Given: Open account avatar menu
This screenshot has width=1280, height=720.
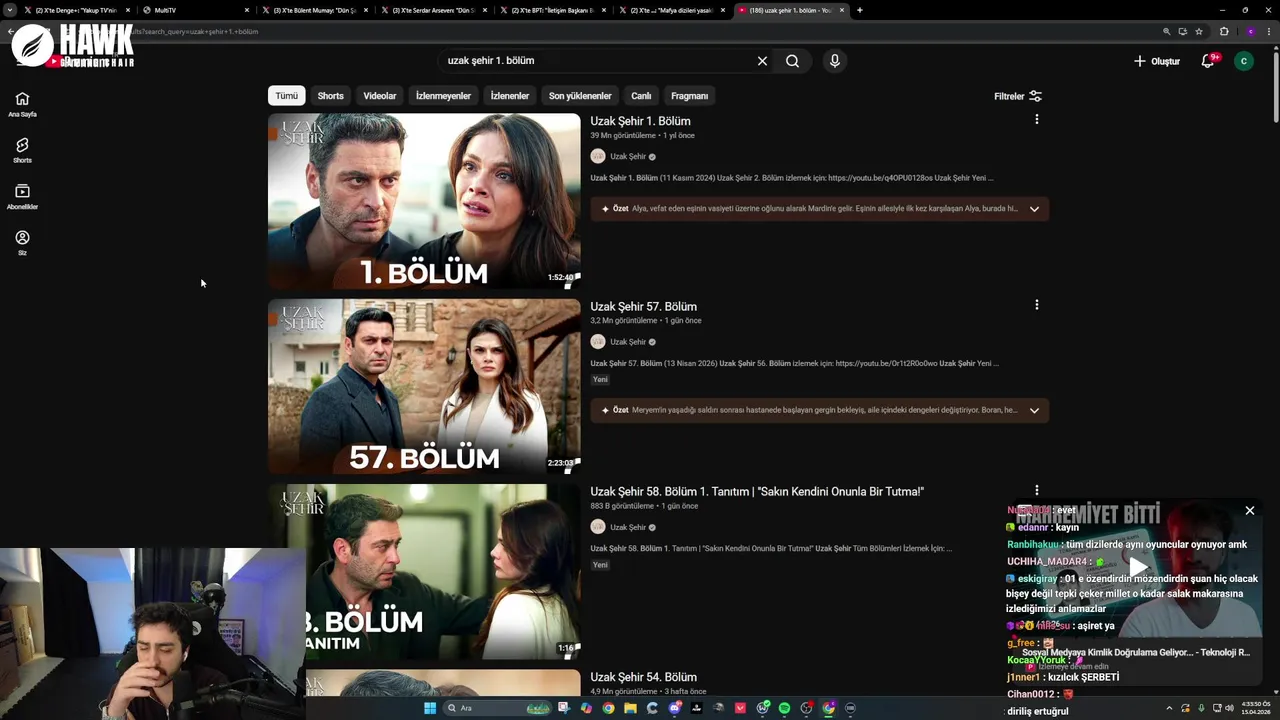Looking at the screenshot, I should pyautogui.click(x=1244, y=61).
